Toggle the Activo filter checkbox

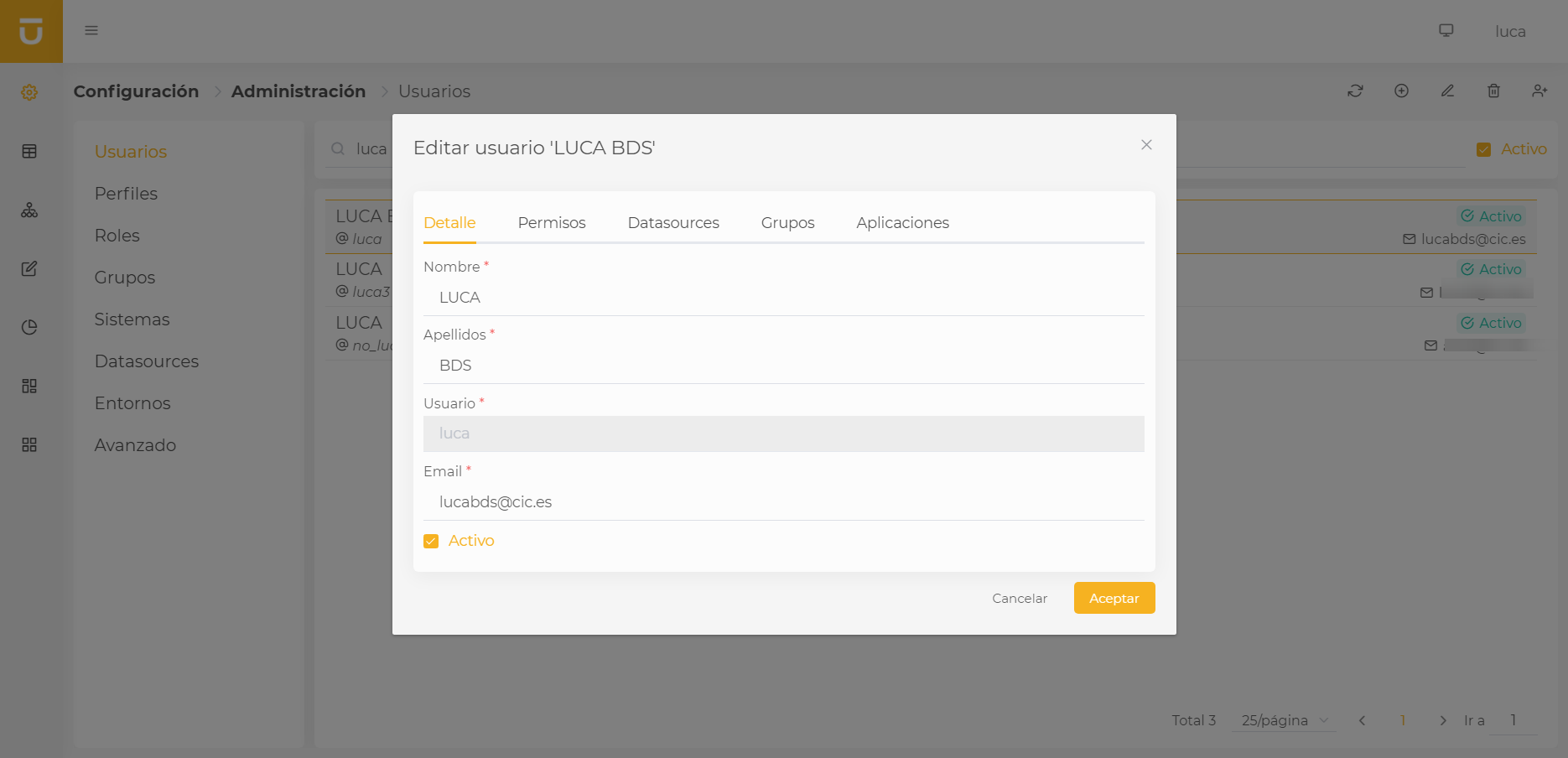click(x=1483, y=149)
